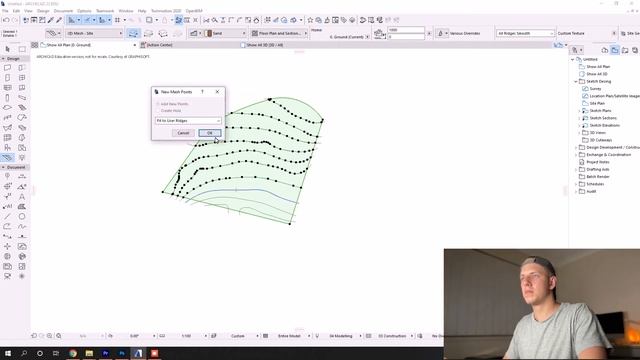Image resolution: width=640 pixels, height=360 pixels.
Task: Select the highlighted Mesh tool in the toolbox
Action: (7, 158)
